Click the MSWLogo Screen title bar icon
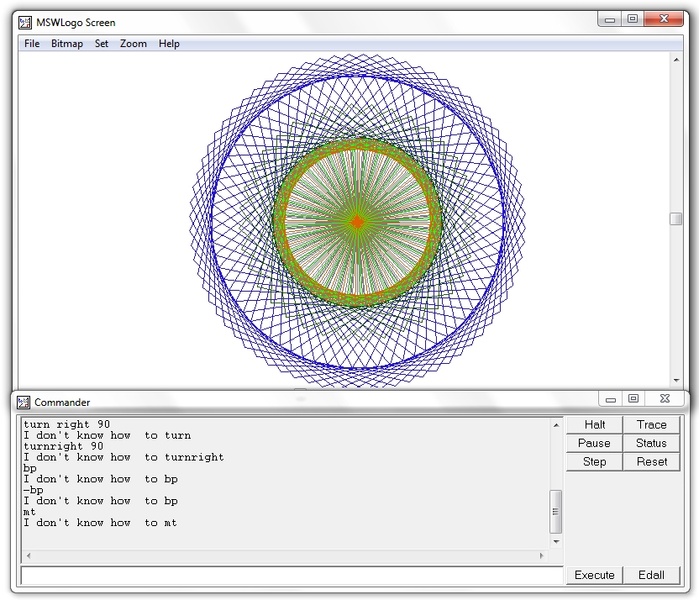Image resolution: width=699 pixels, height=600 pixels. point(25,21)
